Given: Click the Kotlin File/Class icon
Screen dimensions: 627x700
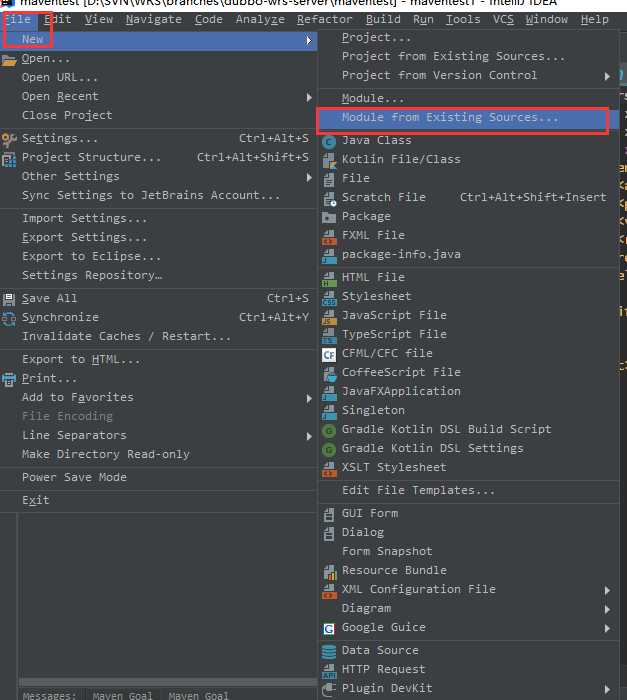Looking at the screenshot, I should [x=329, y=161].
